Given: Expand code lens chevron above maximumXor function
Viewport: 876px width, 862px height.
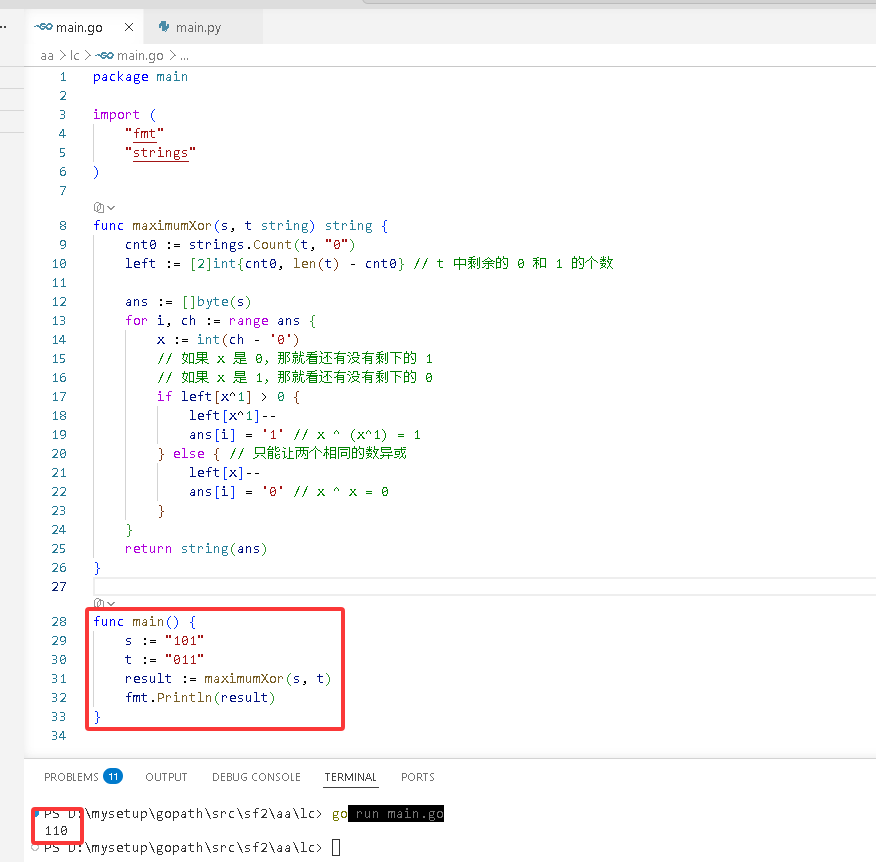Looking at the screenshot, I should [x=111, y=207].
